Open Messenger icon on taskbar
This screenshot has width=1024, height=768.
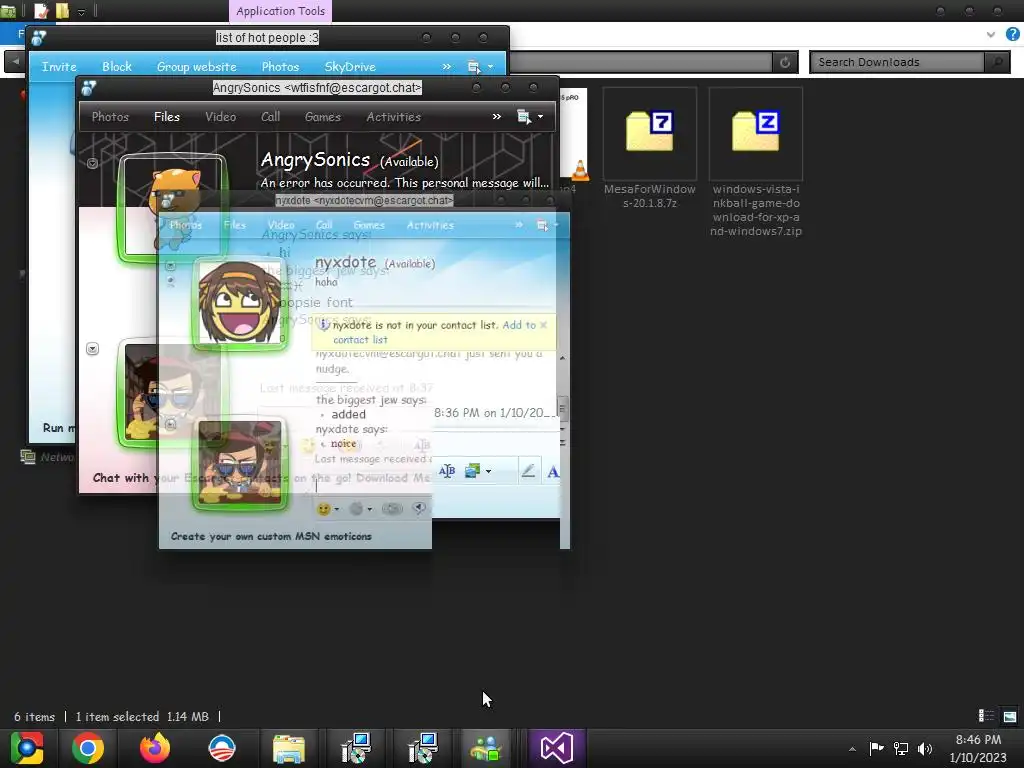(x=486, y=748)
